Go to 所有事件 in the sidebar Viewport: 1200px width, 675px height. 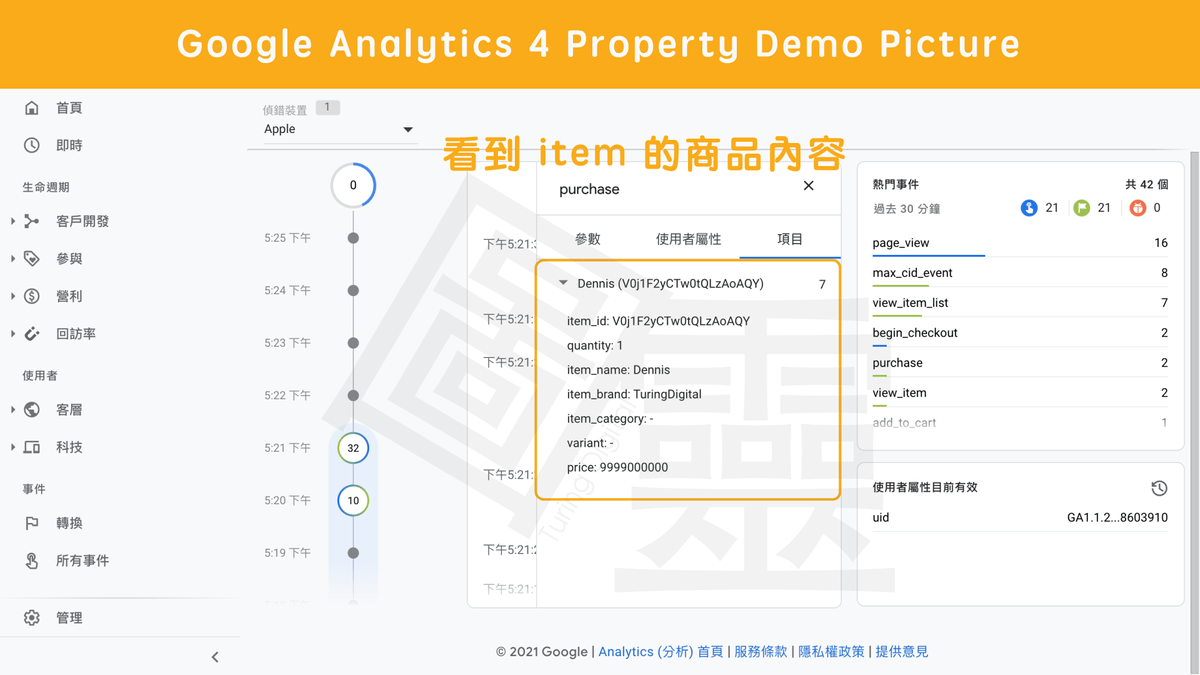coord(83,561)
